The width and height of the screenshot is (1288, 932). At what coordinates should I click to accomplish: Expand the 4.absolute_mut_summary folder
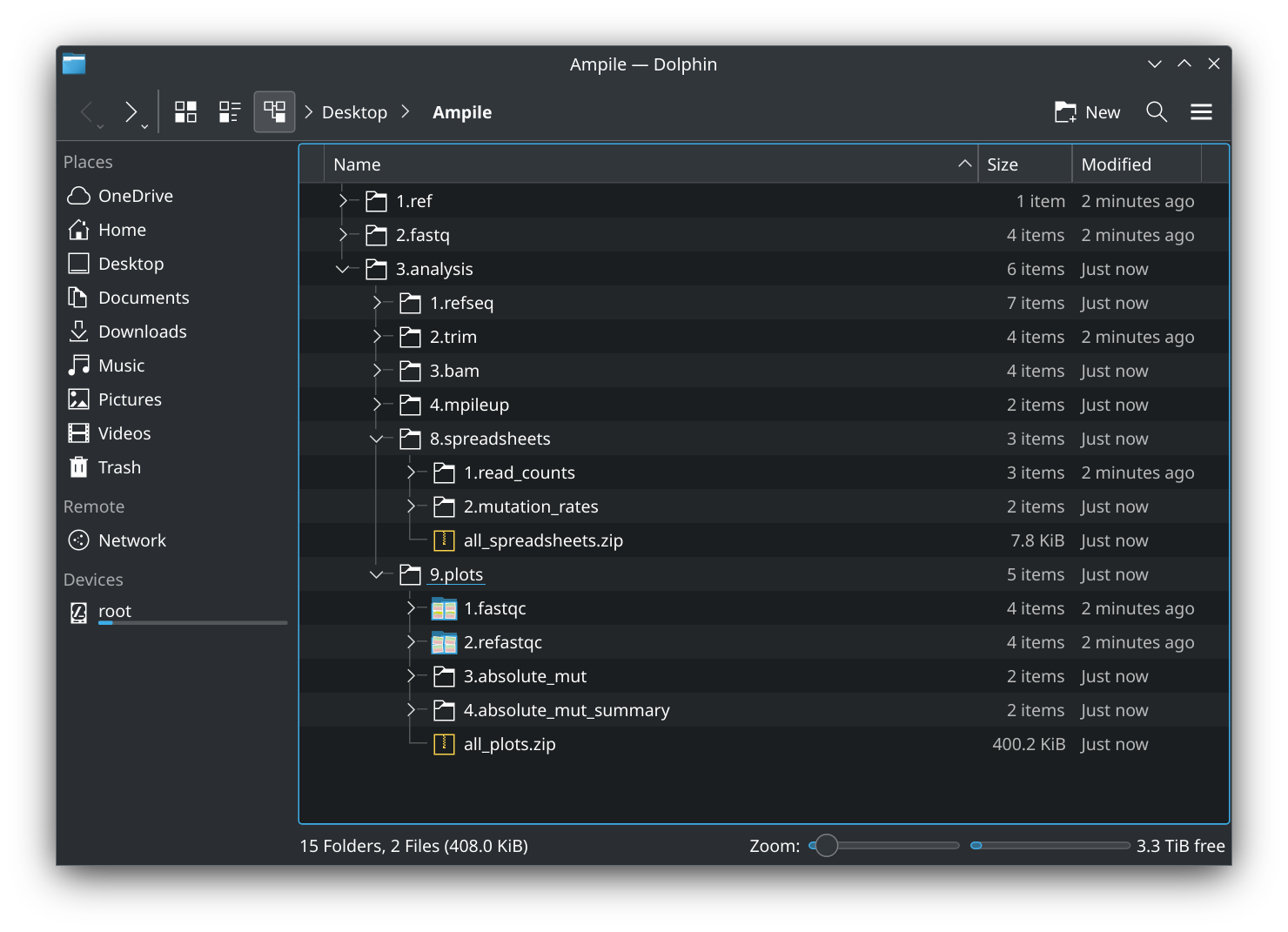[x=411, y=710]
